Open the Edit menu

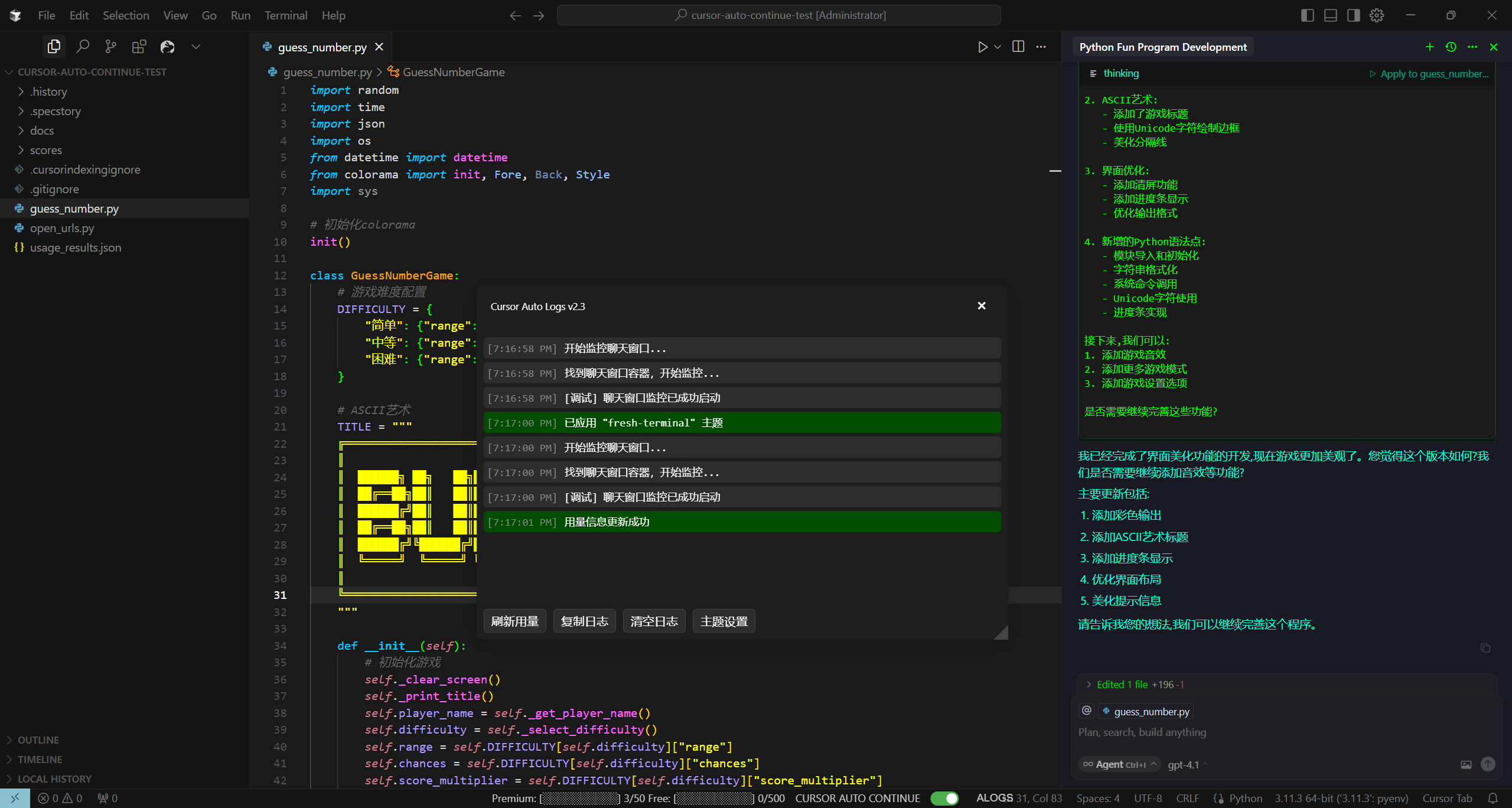[79, 15]
